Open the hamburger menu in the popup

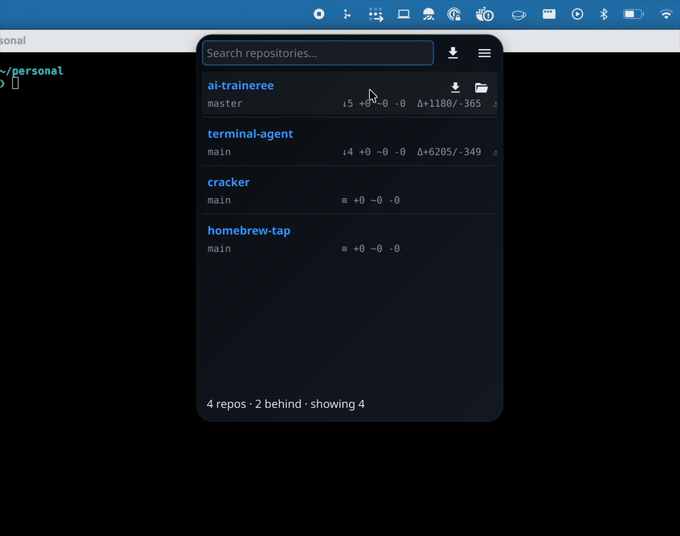(484, 53)
